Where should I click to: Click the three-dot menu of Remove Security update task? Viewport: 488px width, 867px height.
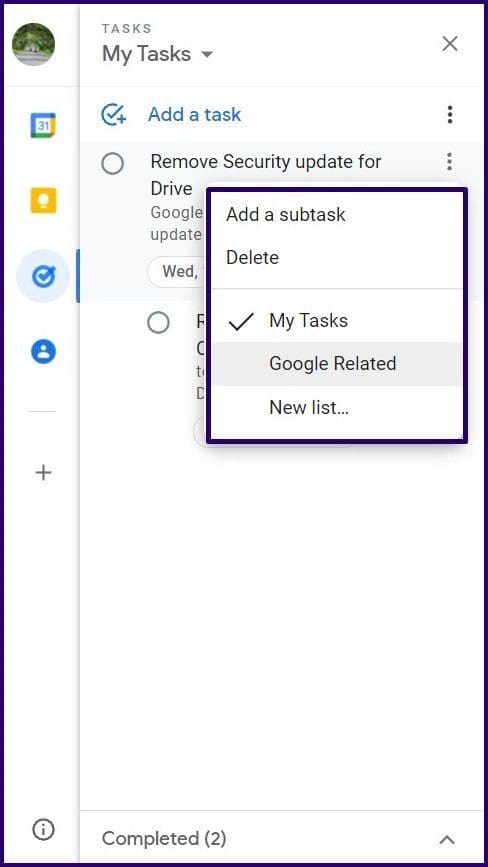pos(449,161)
